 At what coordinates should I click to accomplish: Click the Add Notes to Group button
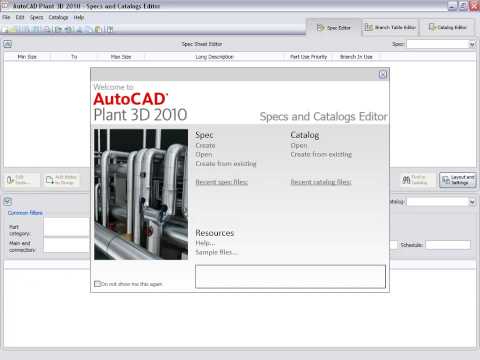(x=62, y=180)
